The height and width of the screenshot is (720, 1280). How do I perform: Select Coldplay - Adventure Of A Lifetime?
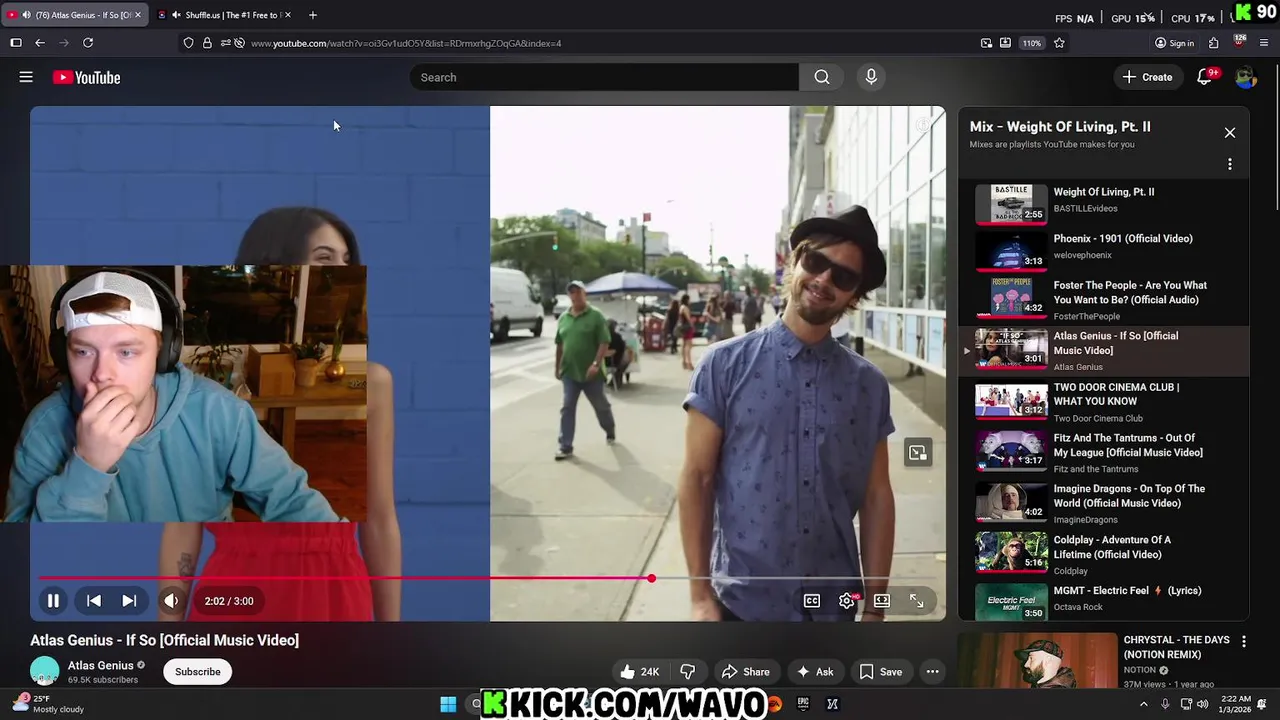point(1104,554)
